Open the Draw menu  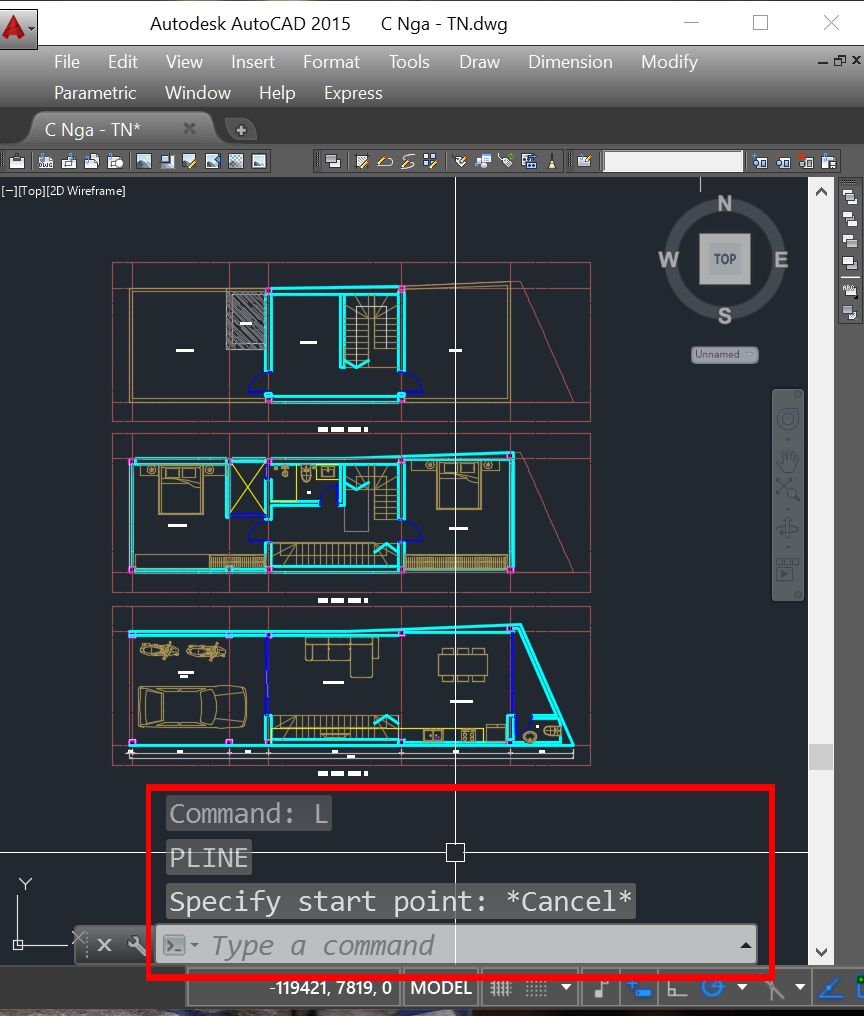click(x=479, y=62)
